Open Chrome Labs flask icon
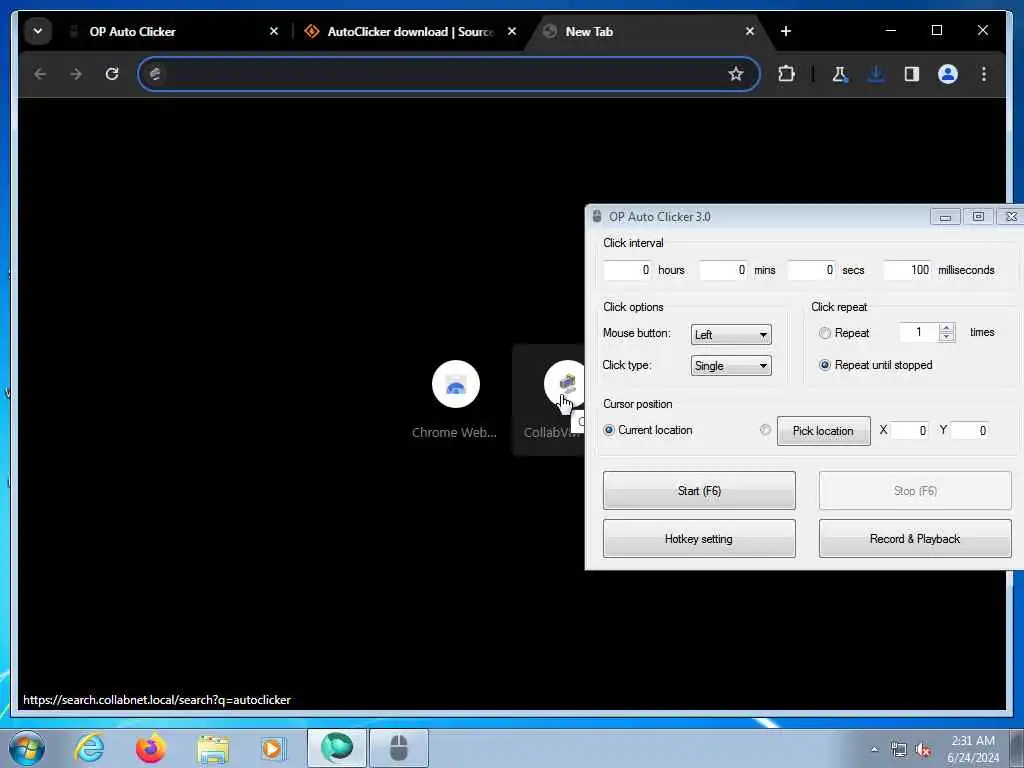Image resolution: width=1024 pixels, height=768 pixels. click(x=840, y=74)
